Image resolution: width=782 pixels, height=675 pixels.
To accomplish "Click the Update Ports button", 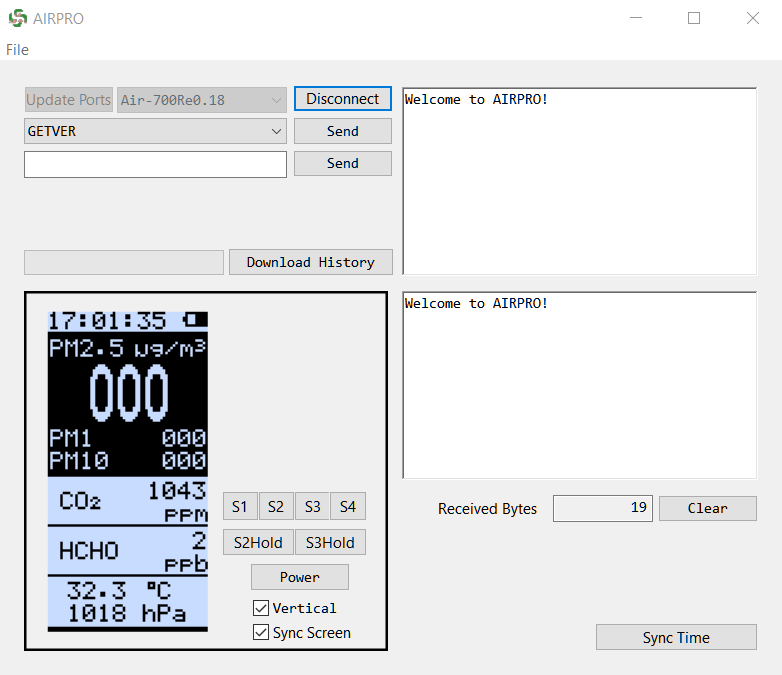I will 68,100.
